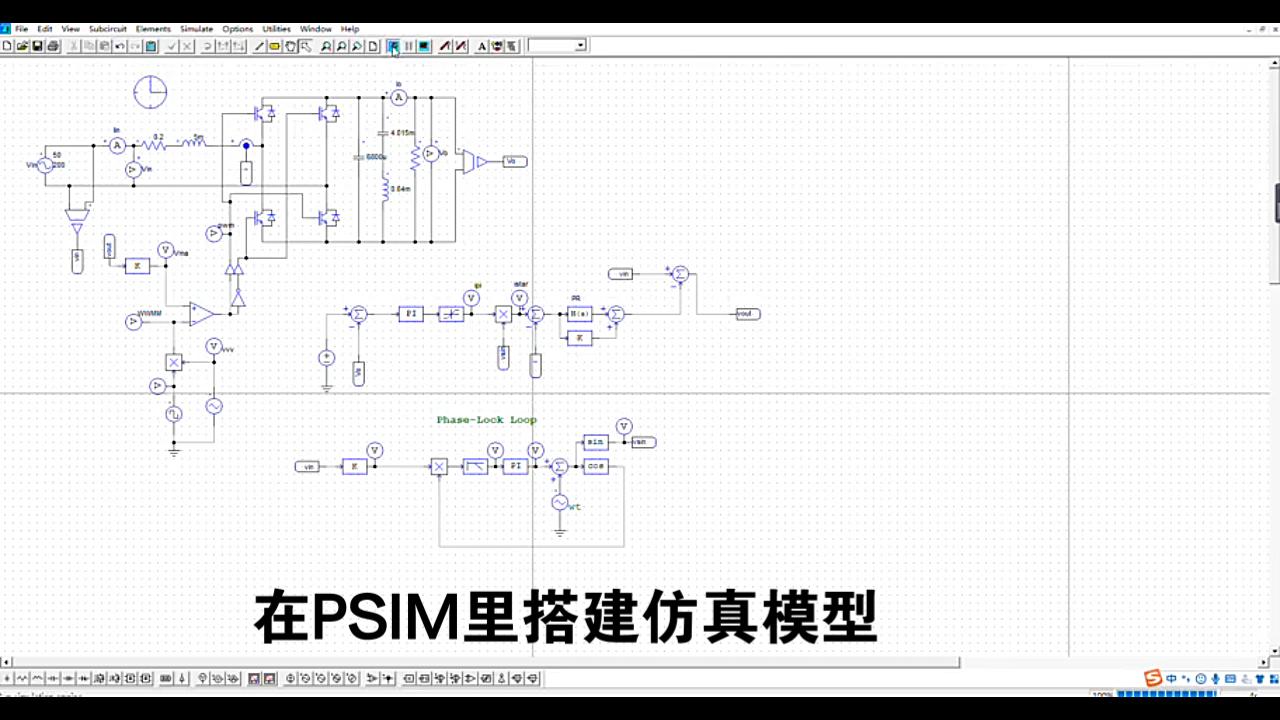Select the Phase-Lock Loop text label
The image size is (1280, 720).
486,420
